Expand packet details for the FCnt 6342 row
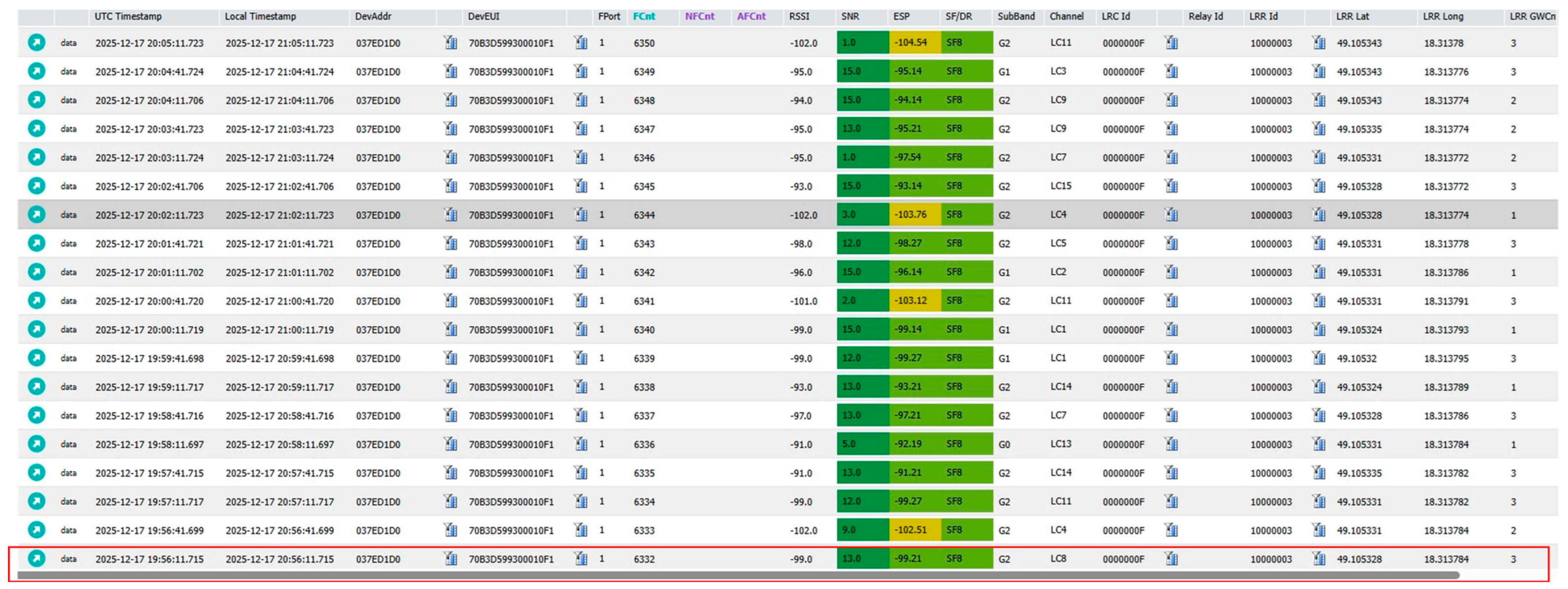The image size is (1568, 589). pyautogui.click(x=36, y=272)
